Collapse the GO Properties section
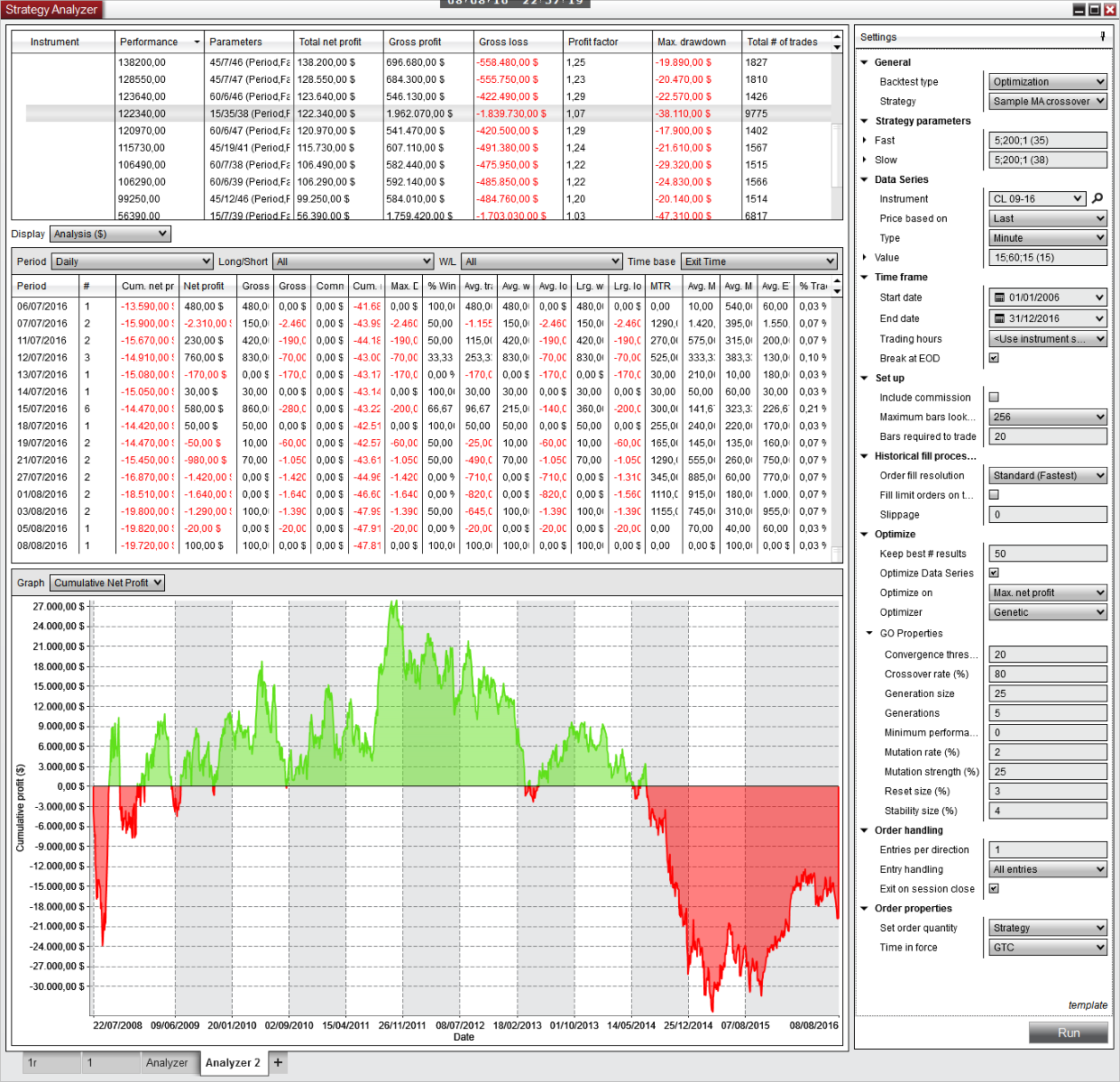1120x1082 pixels. tap(870, 633)
